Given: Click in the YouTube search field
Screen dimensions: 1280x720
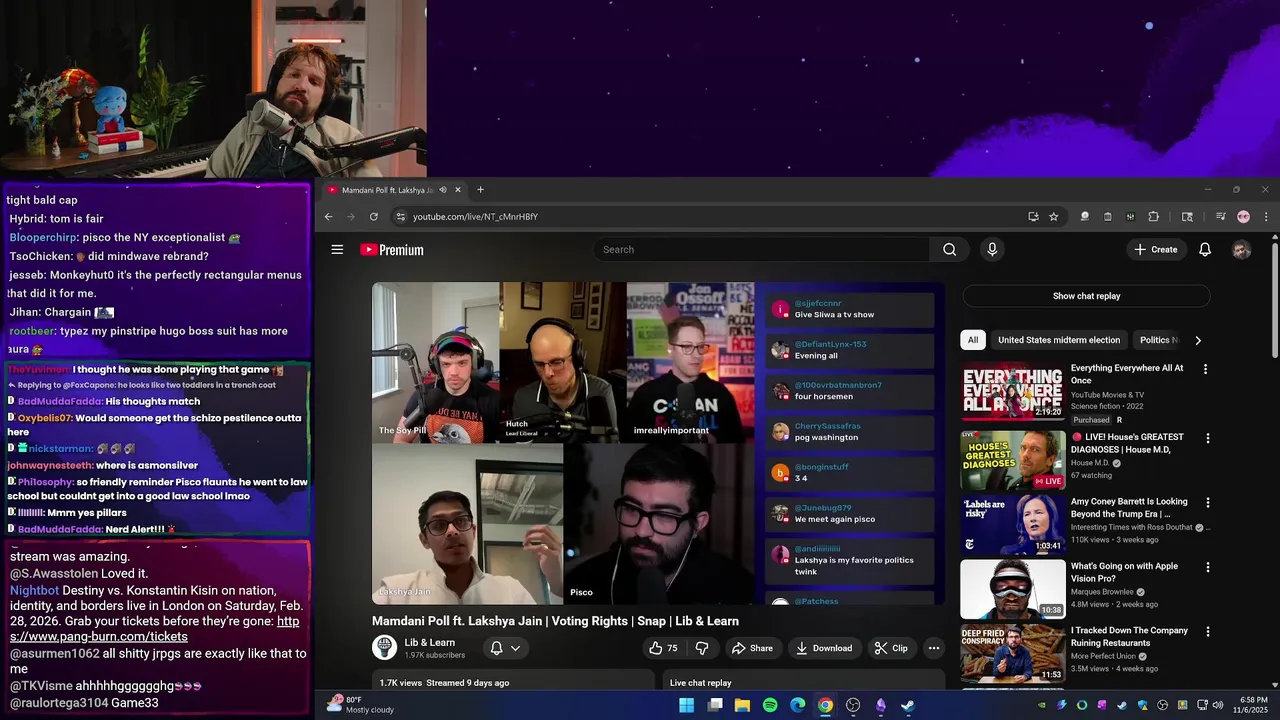Looking at the screenshot, I should click(762, 250).
